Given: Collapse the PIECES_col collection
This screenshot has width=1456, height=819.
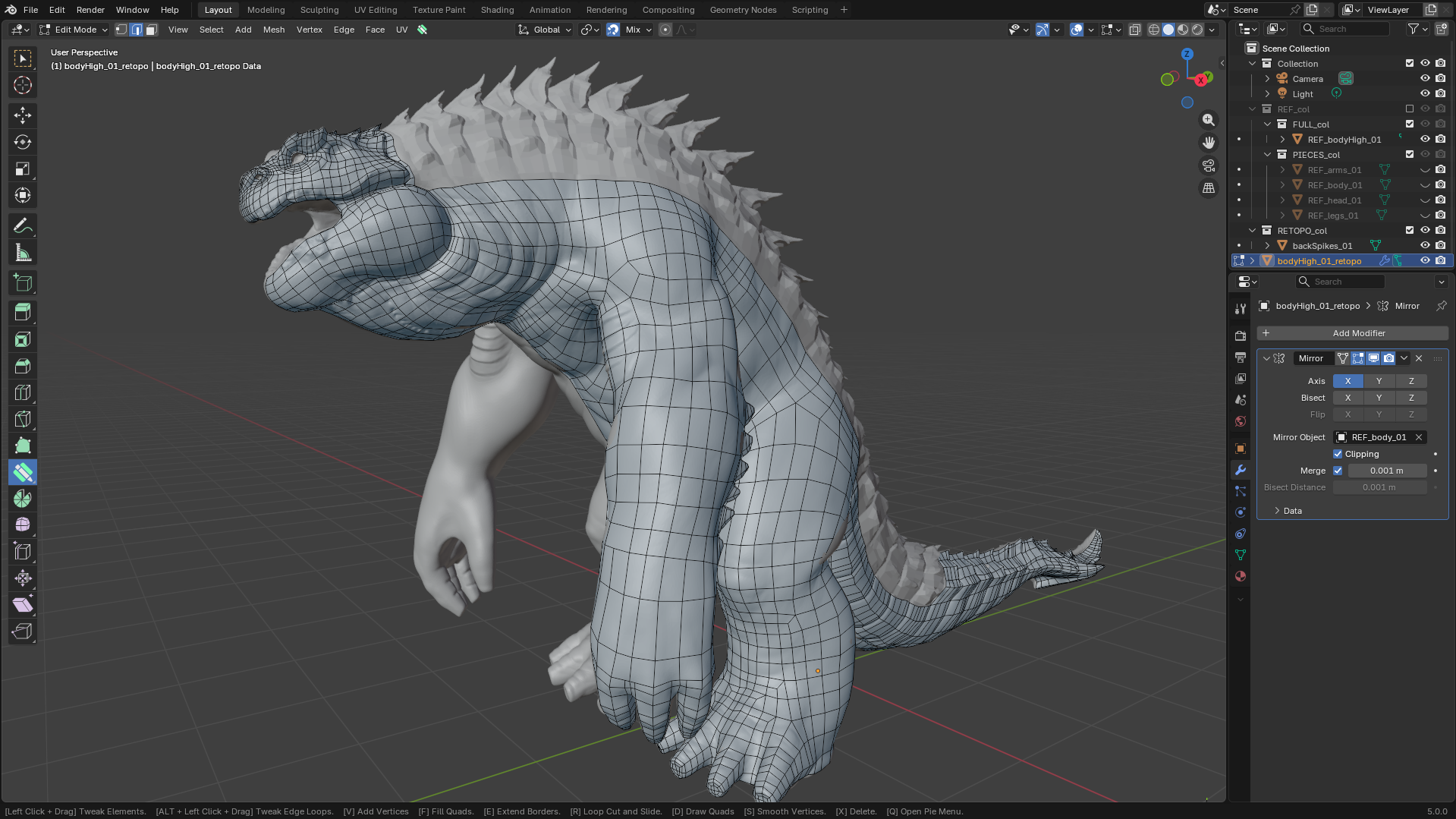Looking at the screenshot, I should tap(1267, 154).
